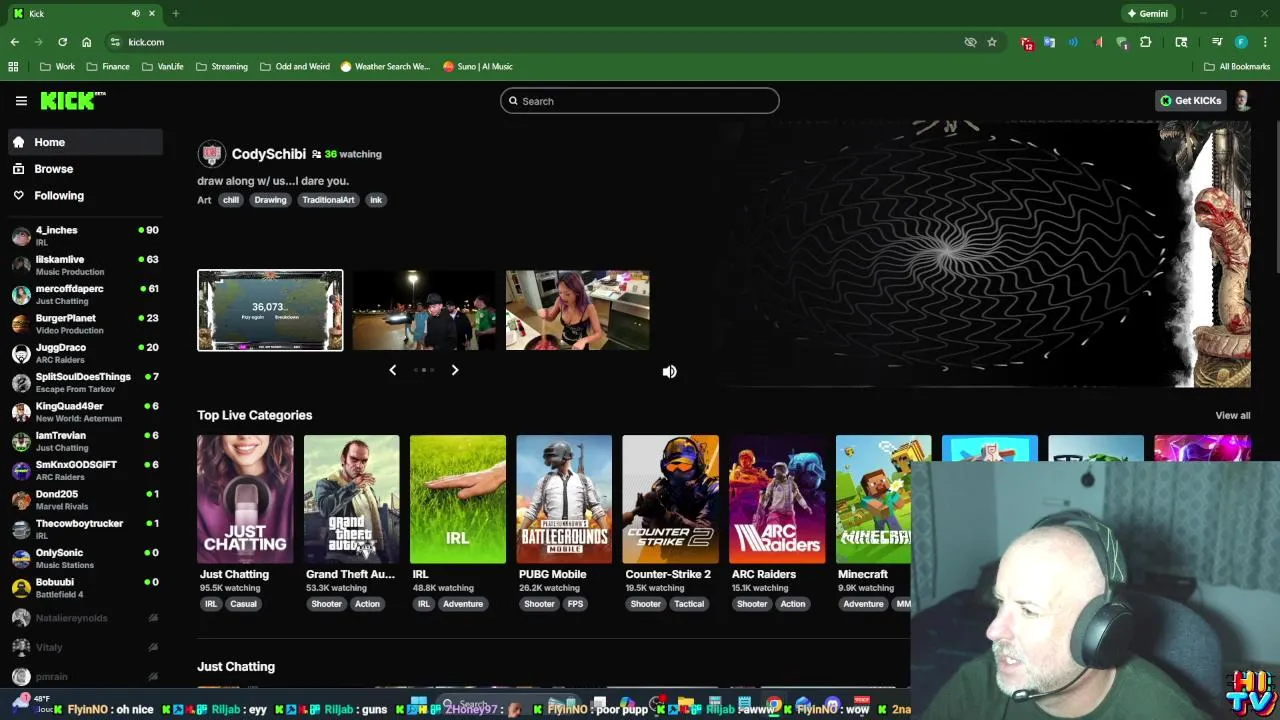Open the Suno AI Music bookmark
Viewport: 1280px width, 720px height.
point(477,66)
